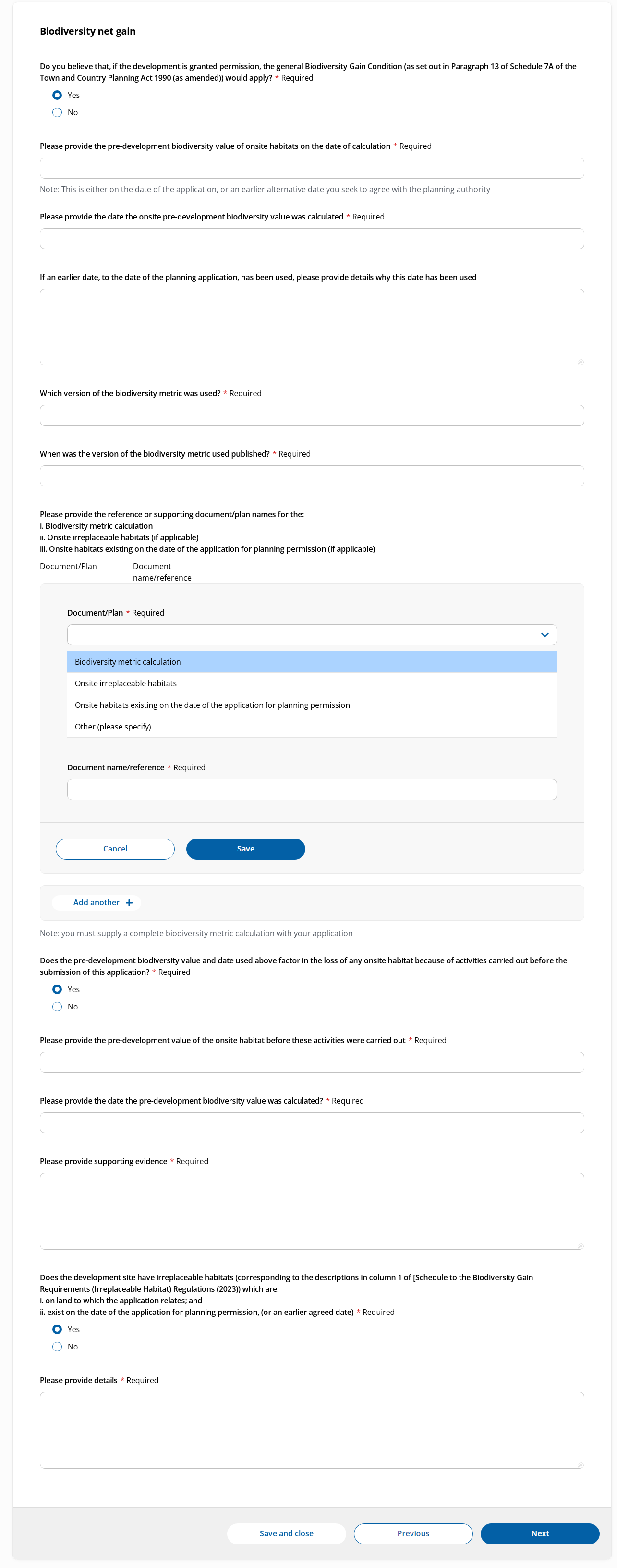Select Onsite habitats existing on application date option
Screen dimensions: 617x1568
[x=312, y=705]
